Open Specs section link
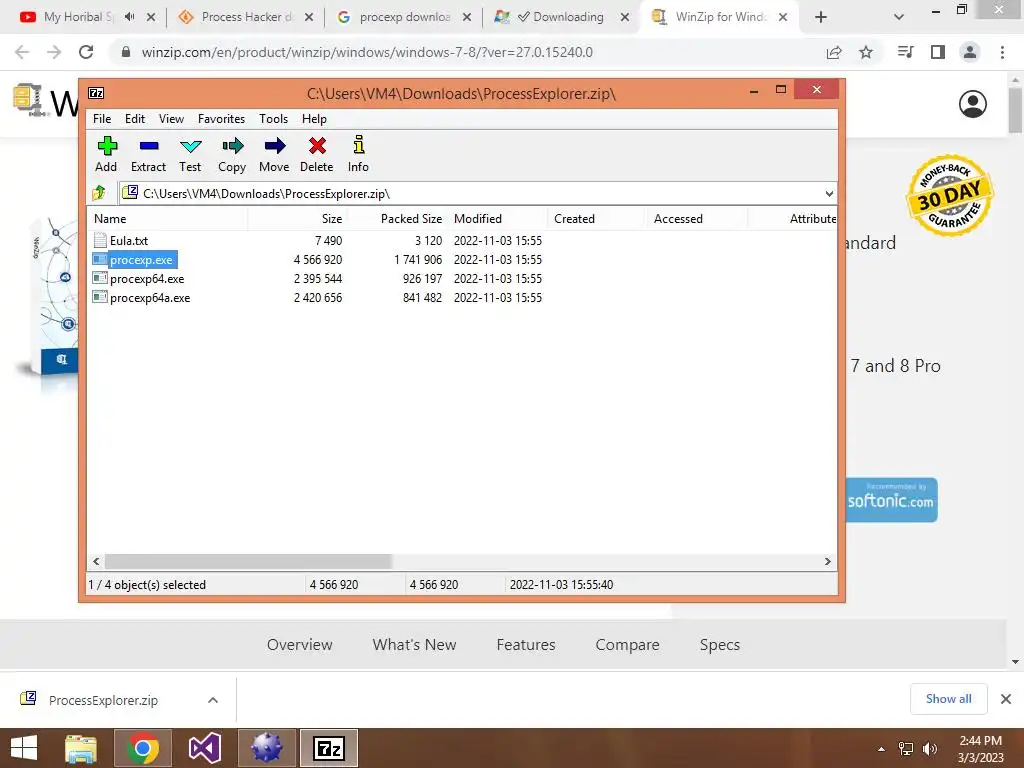1024x768 pixels. (720, 645)
